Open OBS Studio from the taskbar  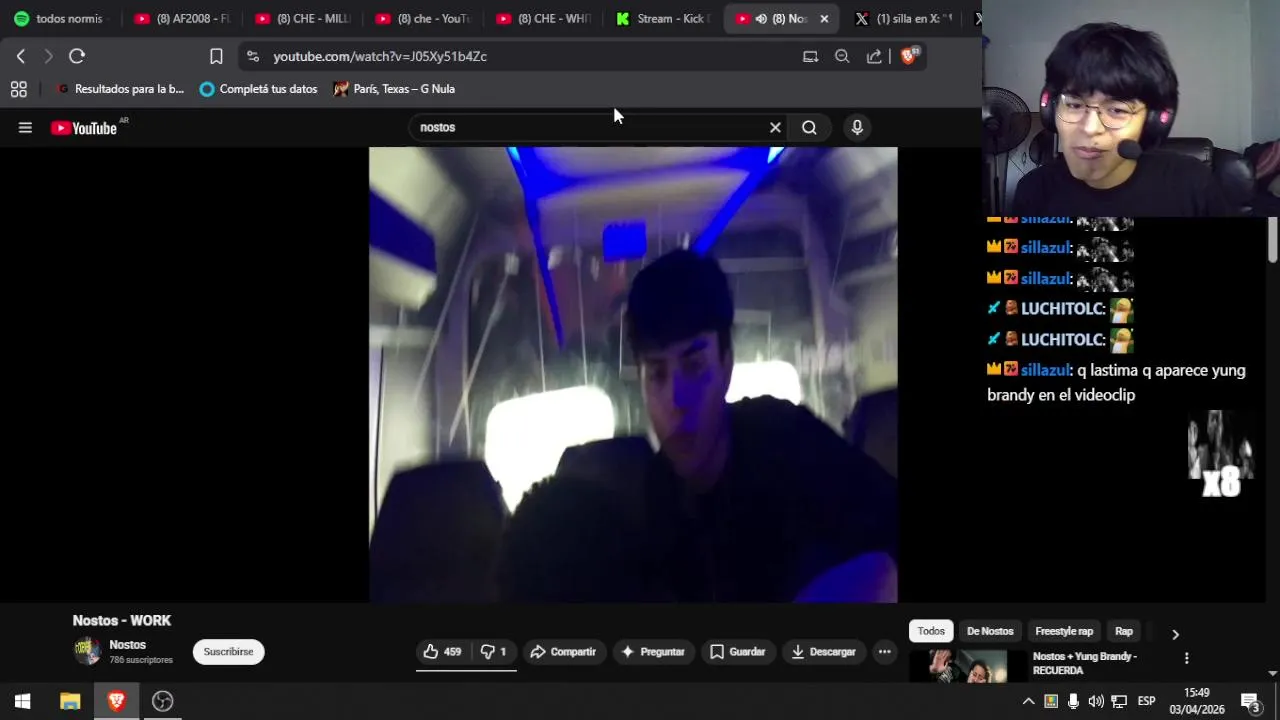[x=162, y=701]
